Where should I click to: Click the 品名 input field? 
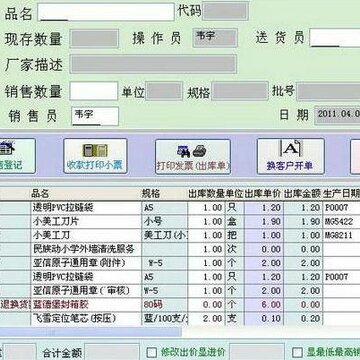(x=106, y=12)
